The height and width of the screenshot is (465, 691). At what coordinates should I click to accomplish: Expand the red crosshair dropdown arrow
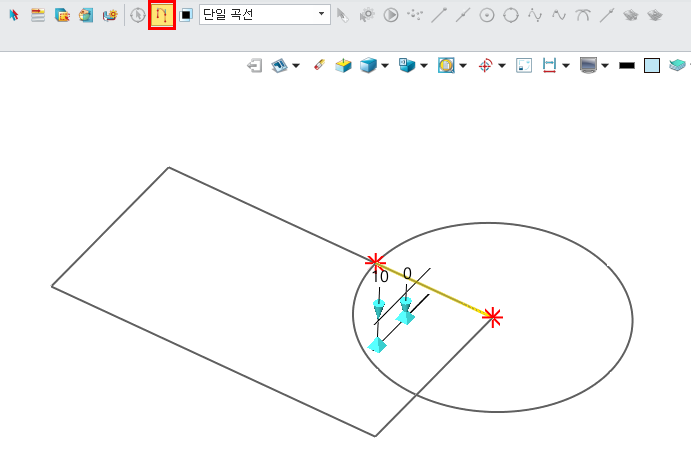501,66
